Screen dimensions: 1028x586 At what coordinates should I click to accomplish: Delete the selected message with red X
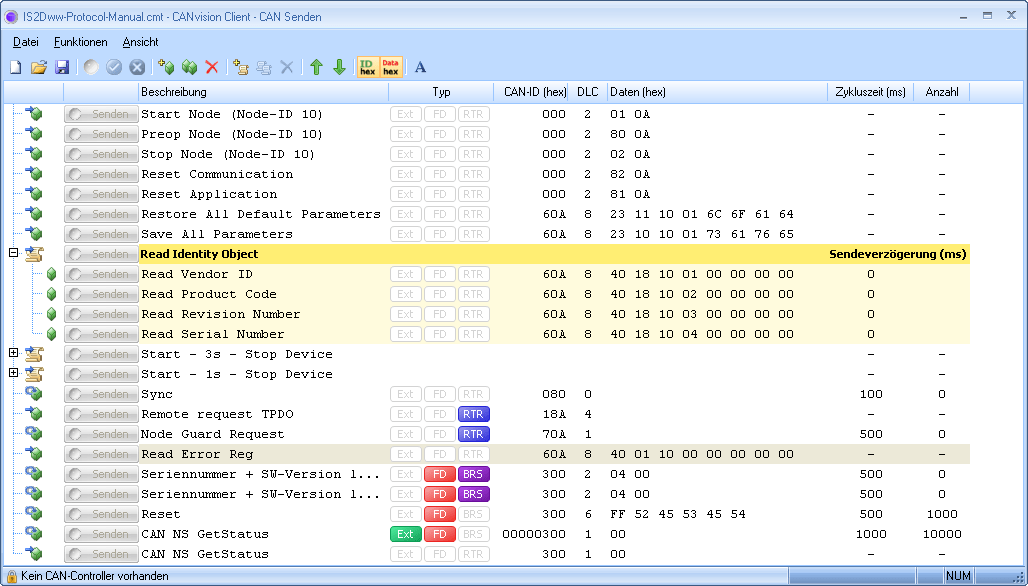click(x=212, y=67)
